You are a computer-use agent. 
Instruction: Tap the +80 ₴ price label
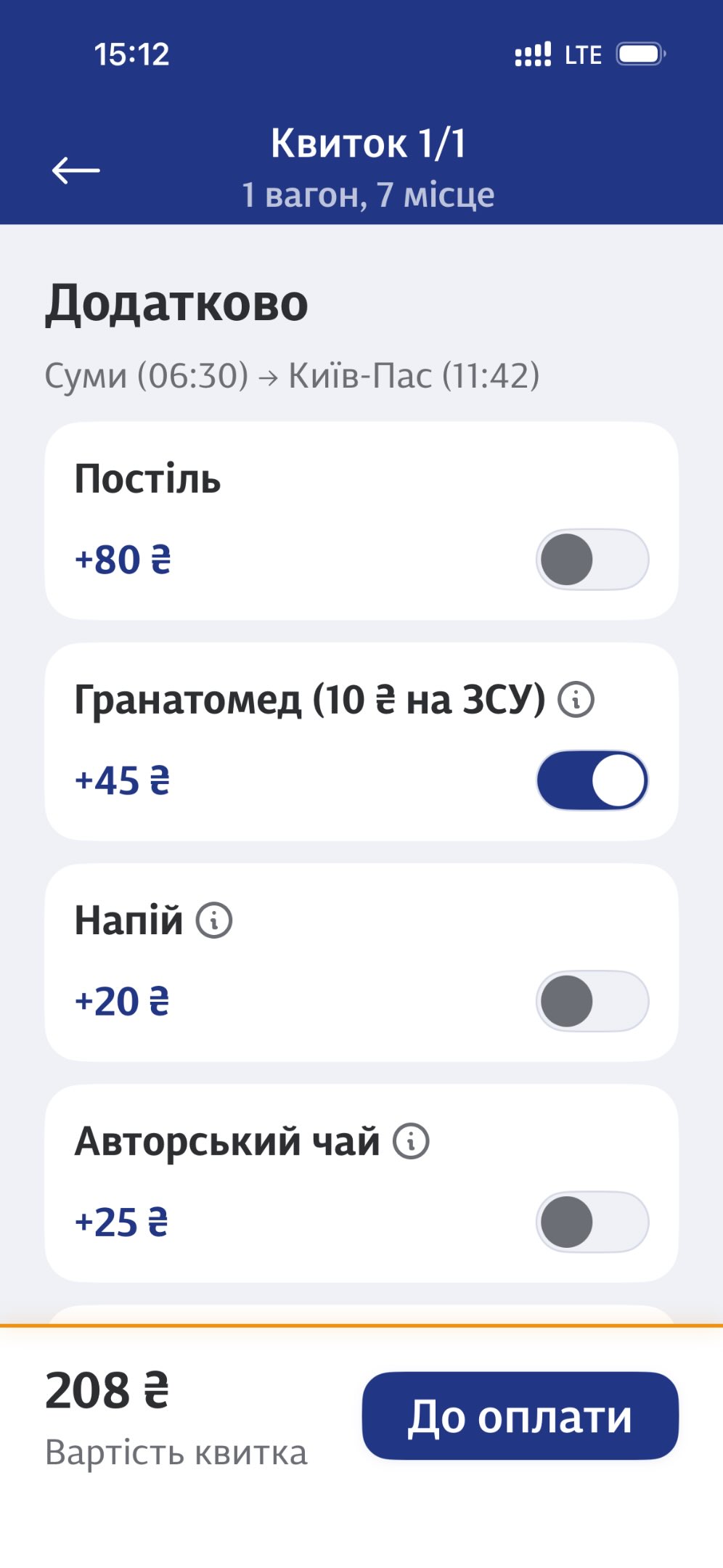click(123, 560)
